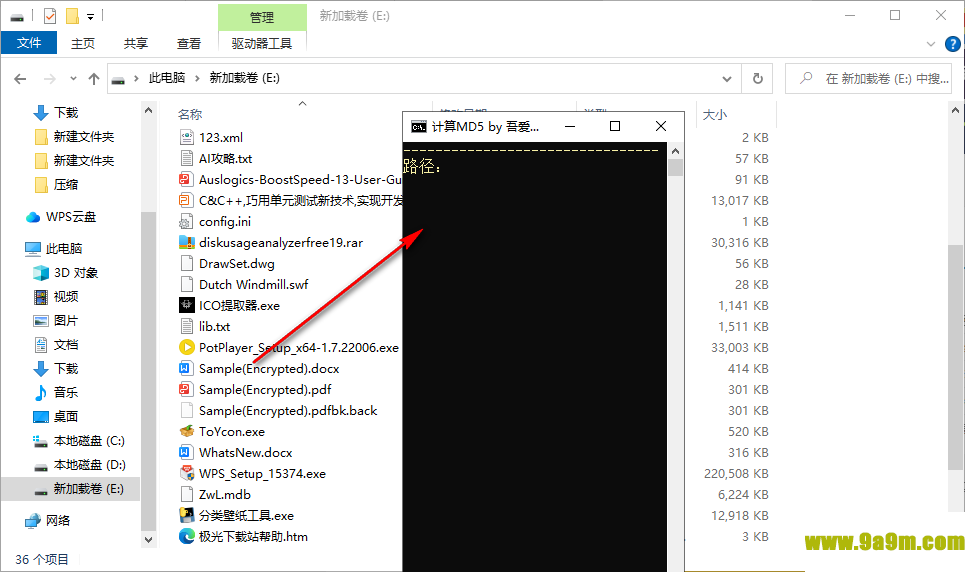
Task: Click the chevron before 此电脑 in address bar
Action: pyautogui.click(x=136, y=78)
